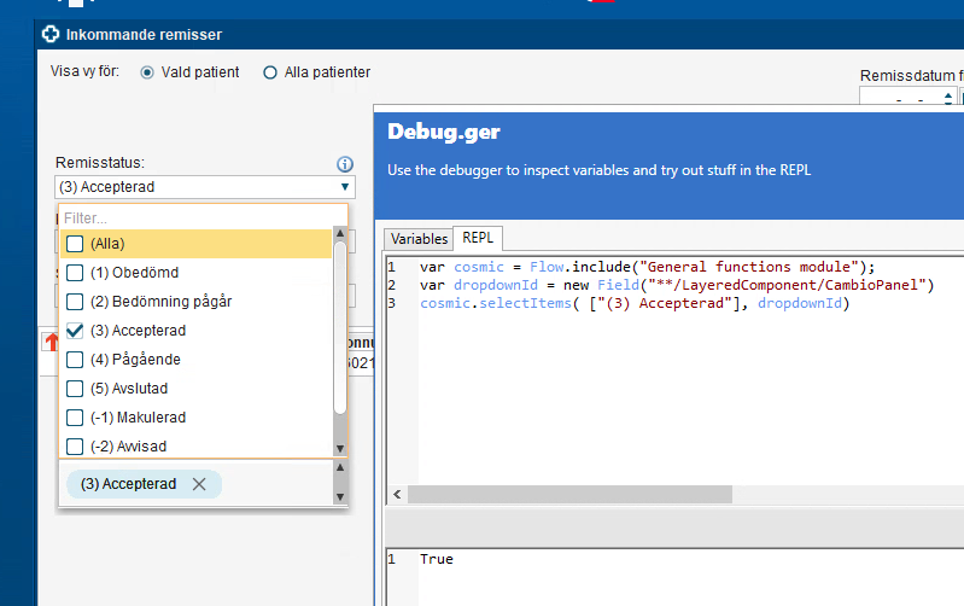Check the (-1) Makulerad checkbox
The height and width of the screenshot is (606, 964).
(75, 417)
